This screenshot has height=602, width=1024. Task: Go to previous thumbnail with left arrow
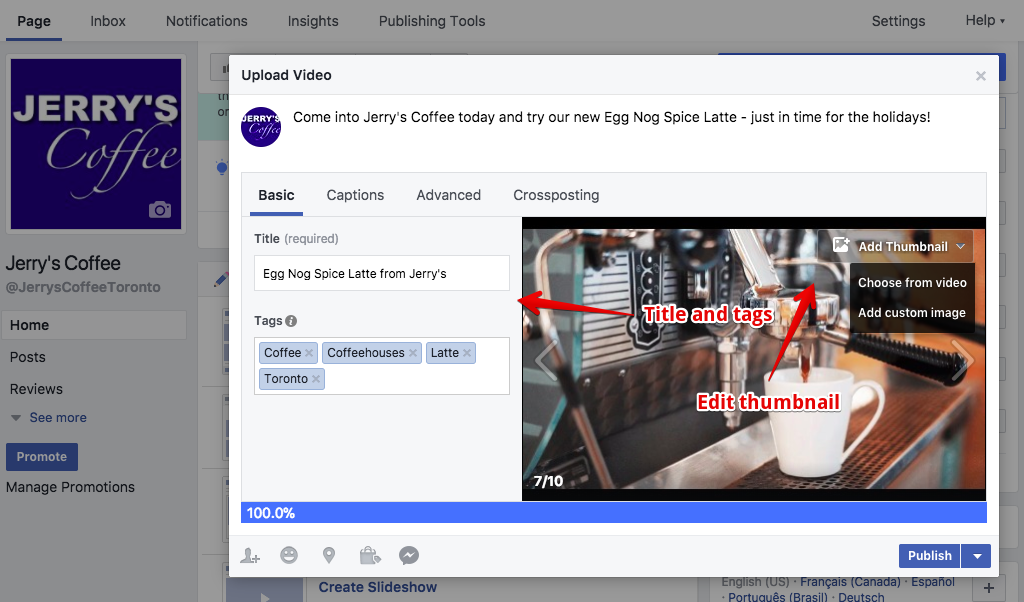546,360
